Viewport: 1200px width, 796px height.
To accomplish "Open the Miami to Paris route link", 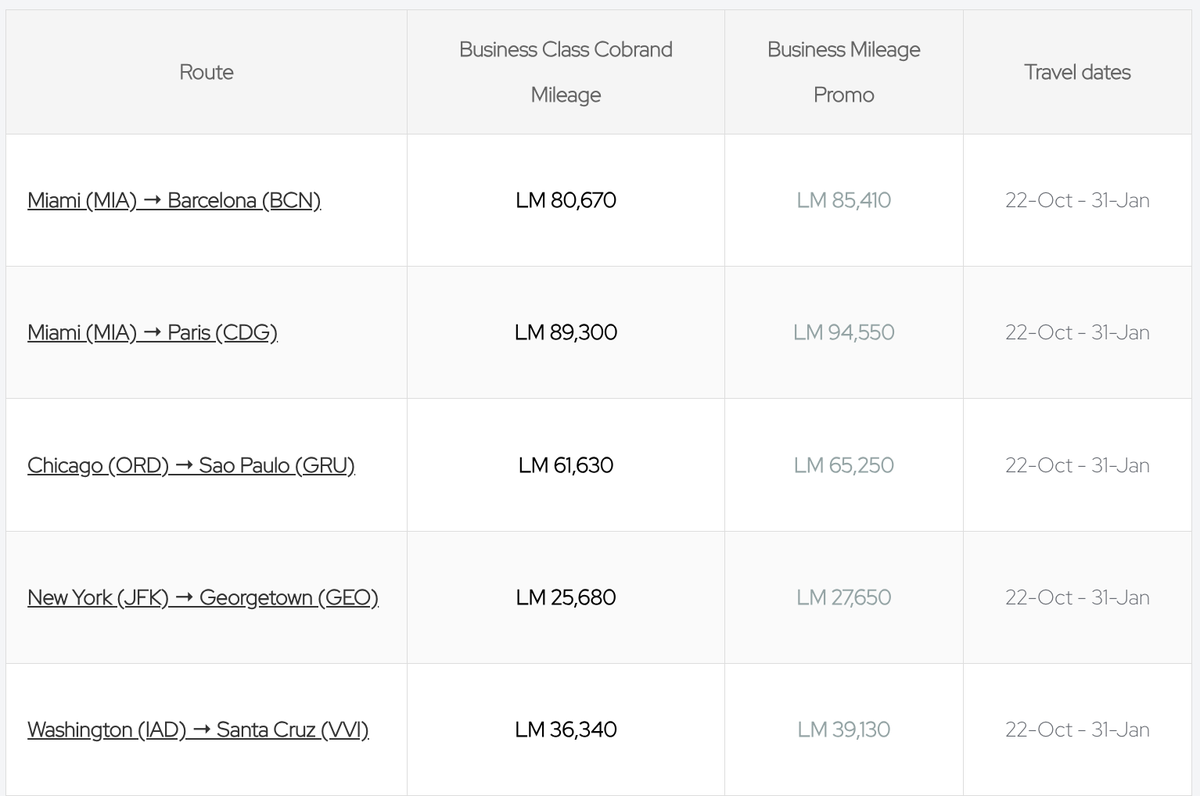I will (x=153, y=333).
